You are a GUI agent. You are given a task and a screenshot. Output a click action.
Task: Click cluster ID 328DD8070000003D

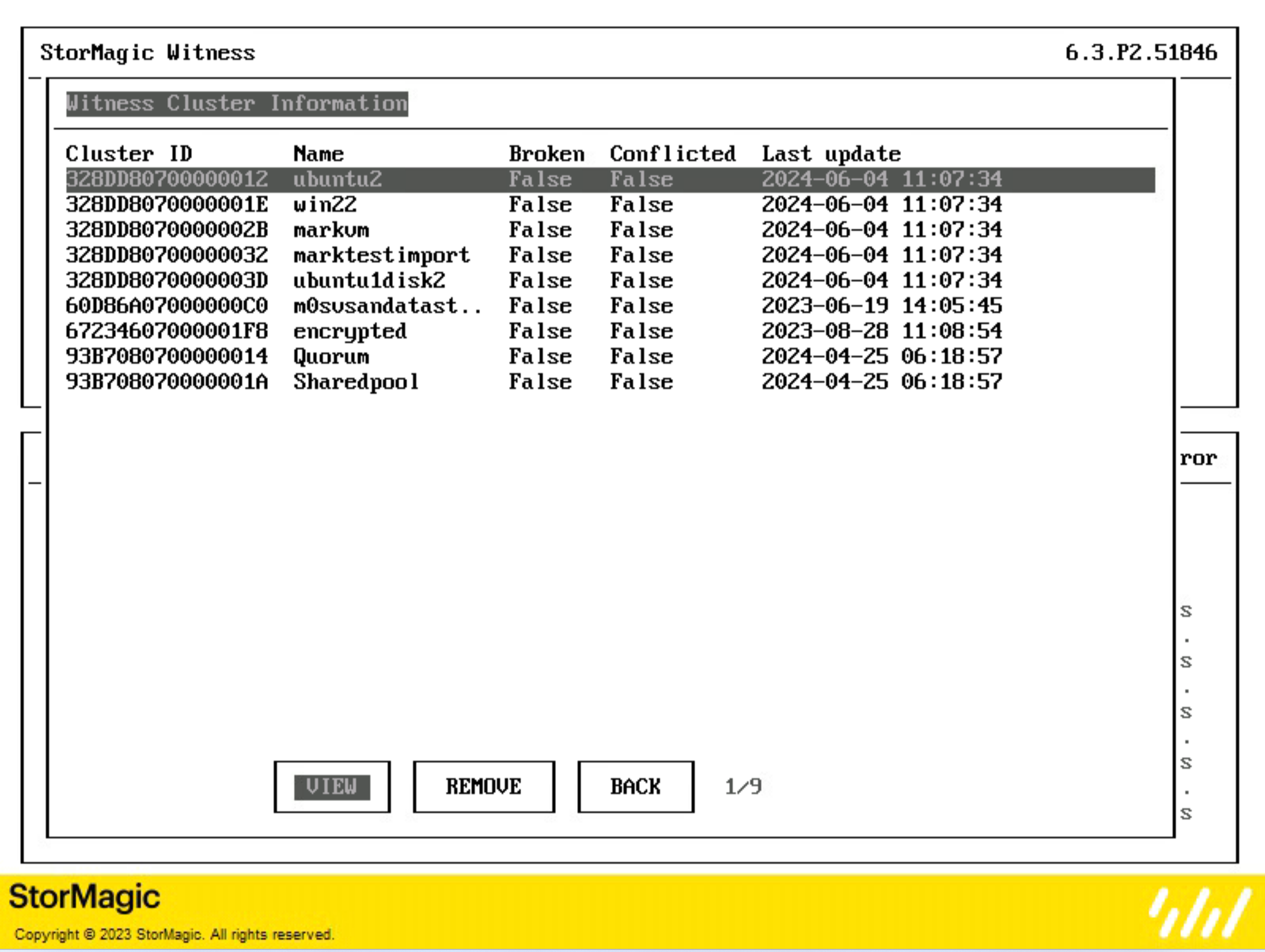pos(167,280)
